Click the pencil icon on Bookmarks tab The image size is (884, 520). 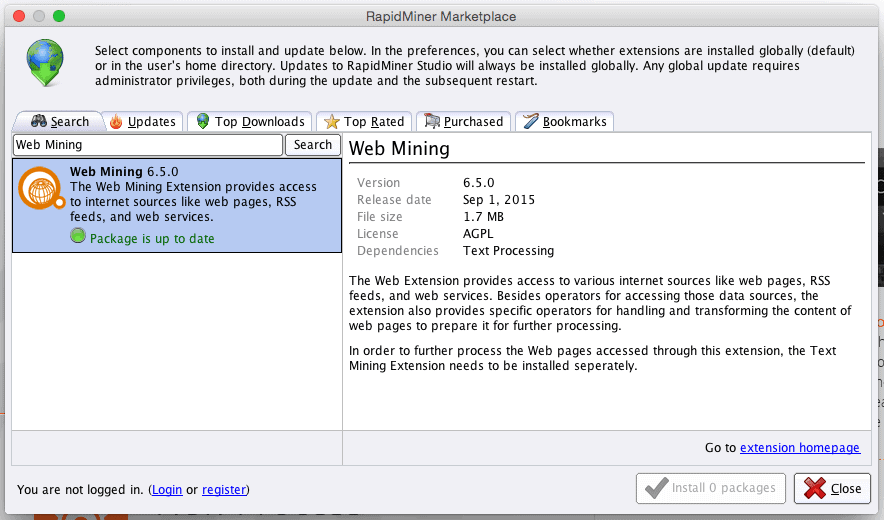pos(531,121)
